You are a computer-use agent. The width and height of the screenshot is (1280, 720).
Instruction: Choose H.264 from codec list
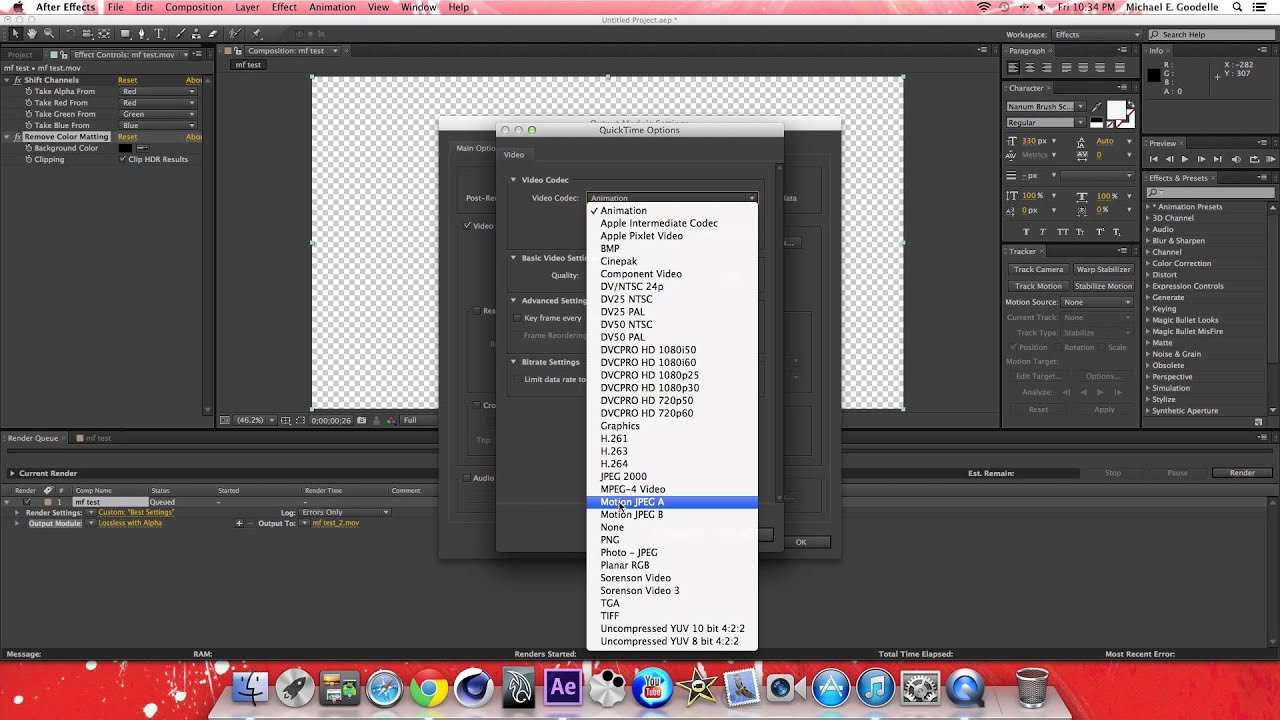click(x=672, y=464)
